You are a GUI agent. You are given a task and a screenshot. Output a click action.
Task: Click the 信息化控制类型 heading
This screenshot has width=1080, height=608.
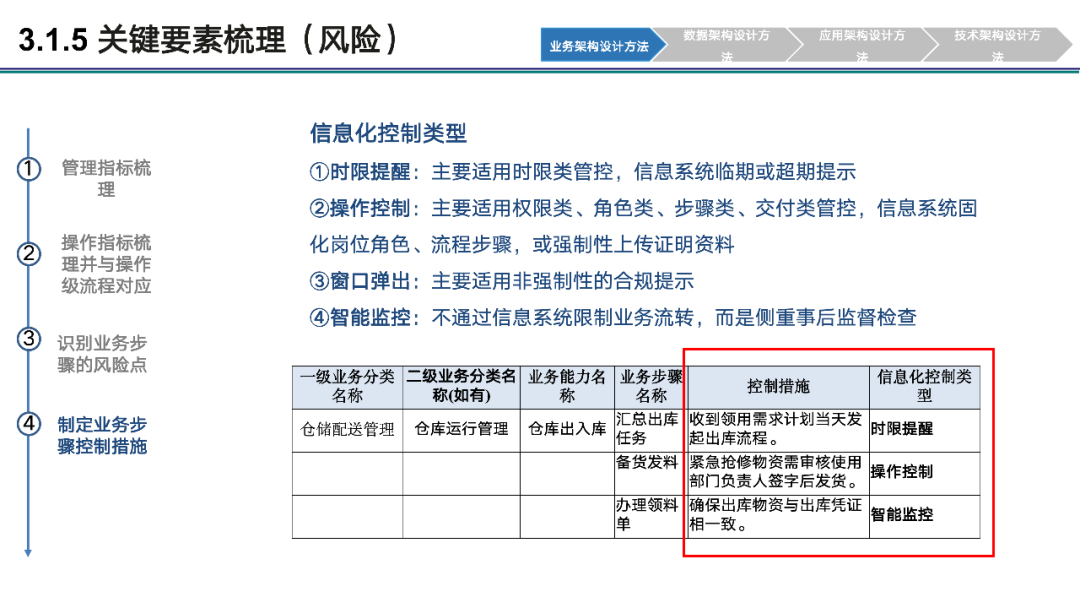pos(388,133)
